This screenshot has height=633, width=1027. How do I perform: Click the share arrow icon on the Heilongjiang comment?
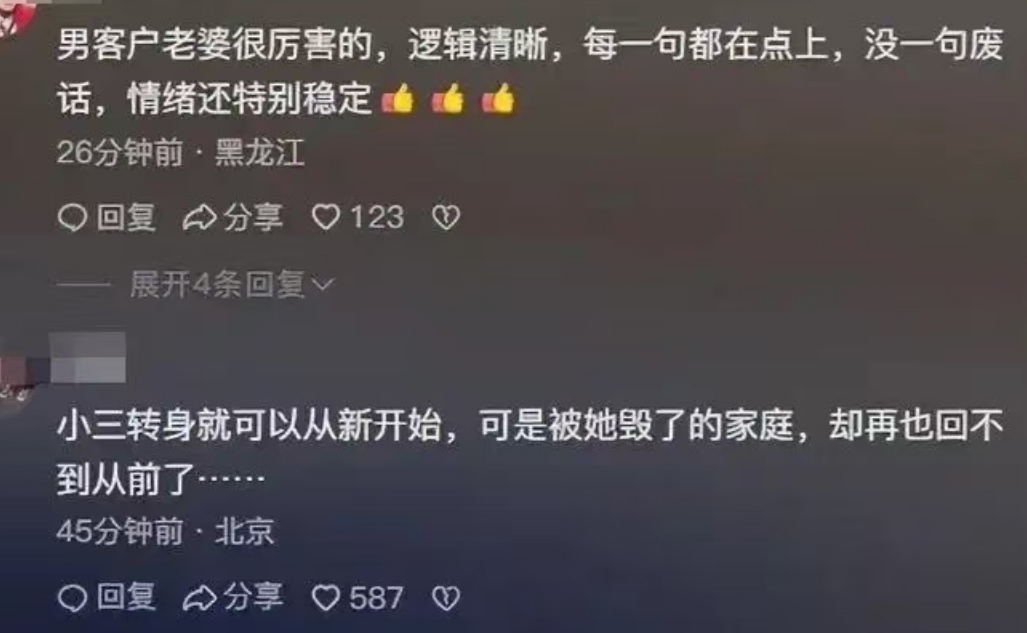tap(199, 218)
